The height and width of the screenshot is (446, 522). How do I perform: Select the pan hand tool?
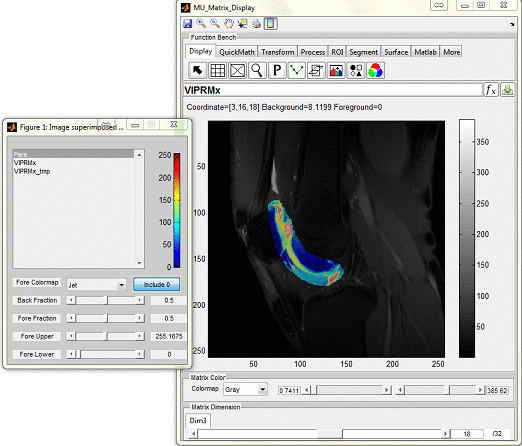[229, 23]
